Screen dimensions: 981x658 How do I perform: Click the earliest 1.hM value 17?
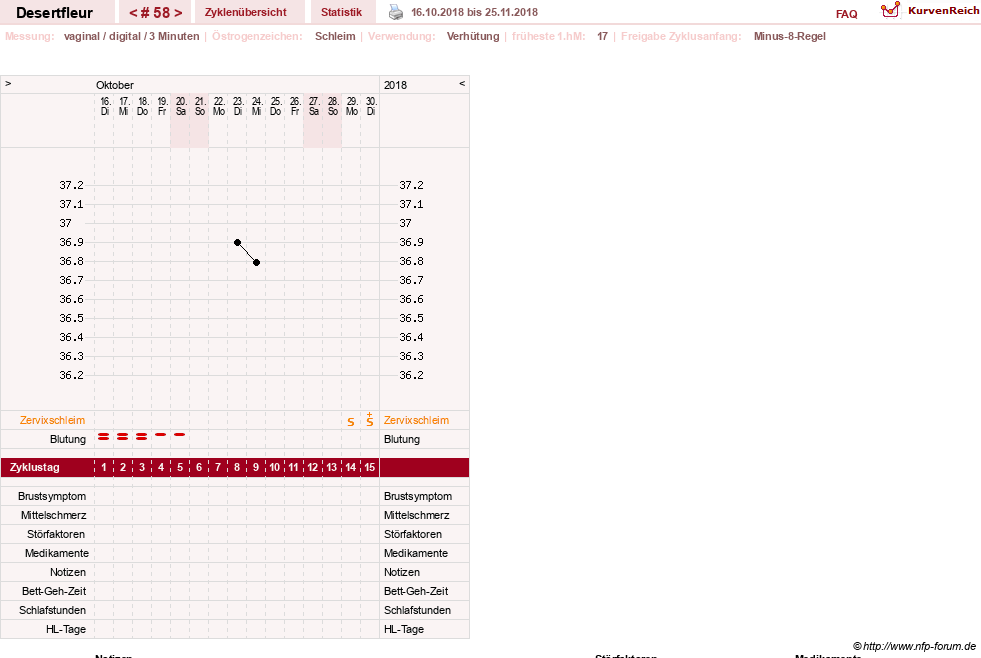602,36
